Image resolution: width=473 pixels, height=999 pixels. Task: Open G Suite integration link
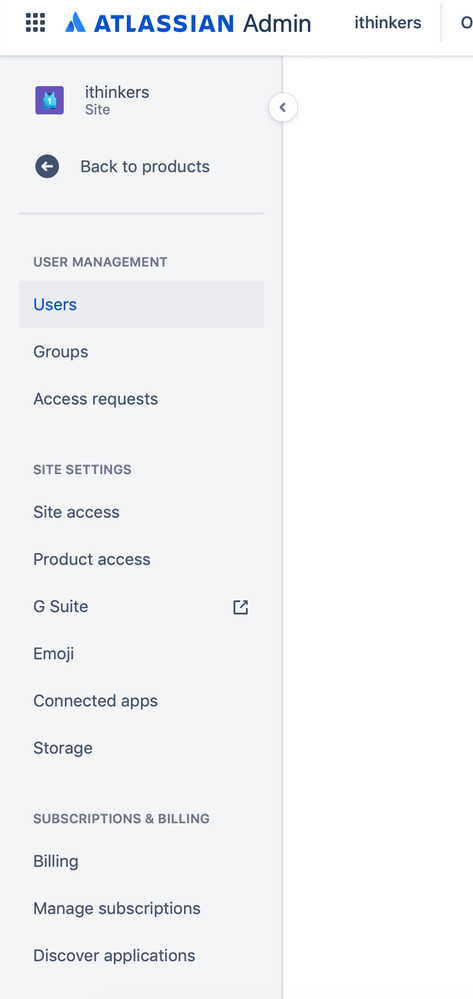(x=142, y=607)
